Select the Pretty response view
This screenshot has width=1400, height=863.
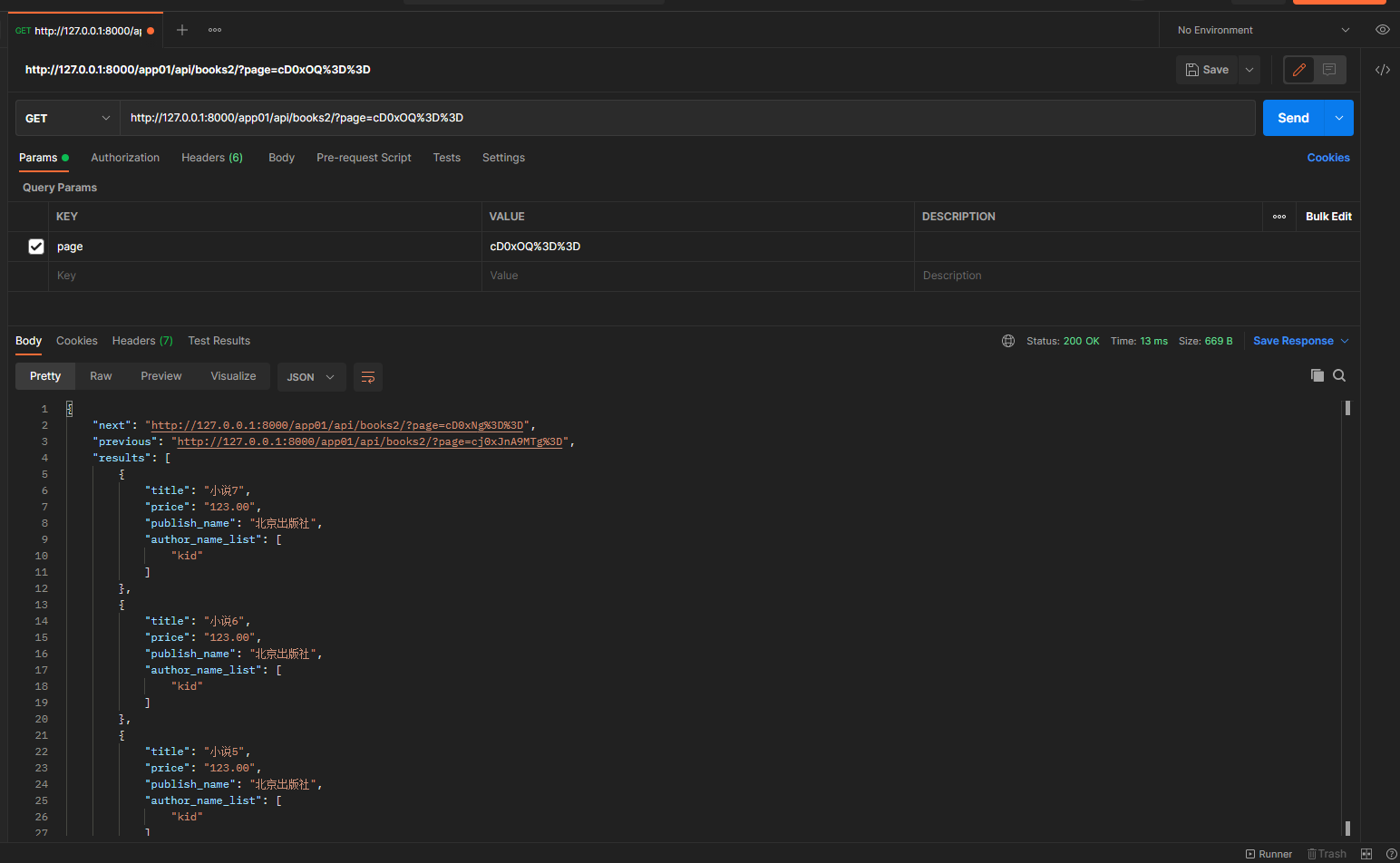[x=45, y=376]
